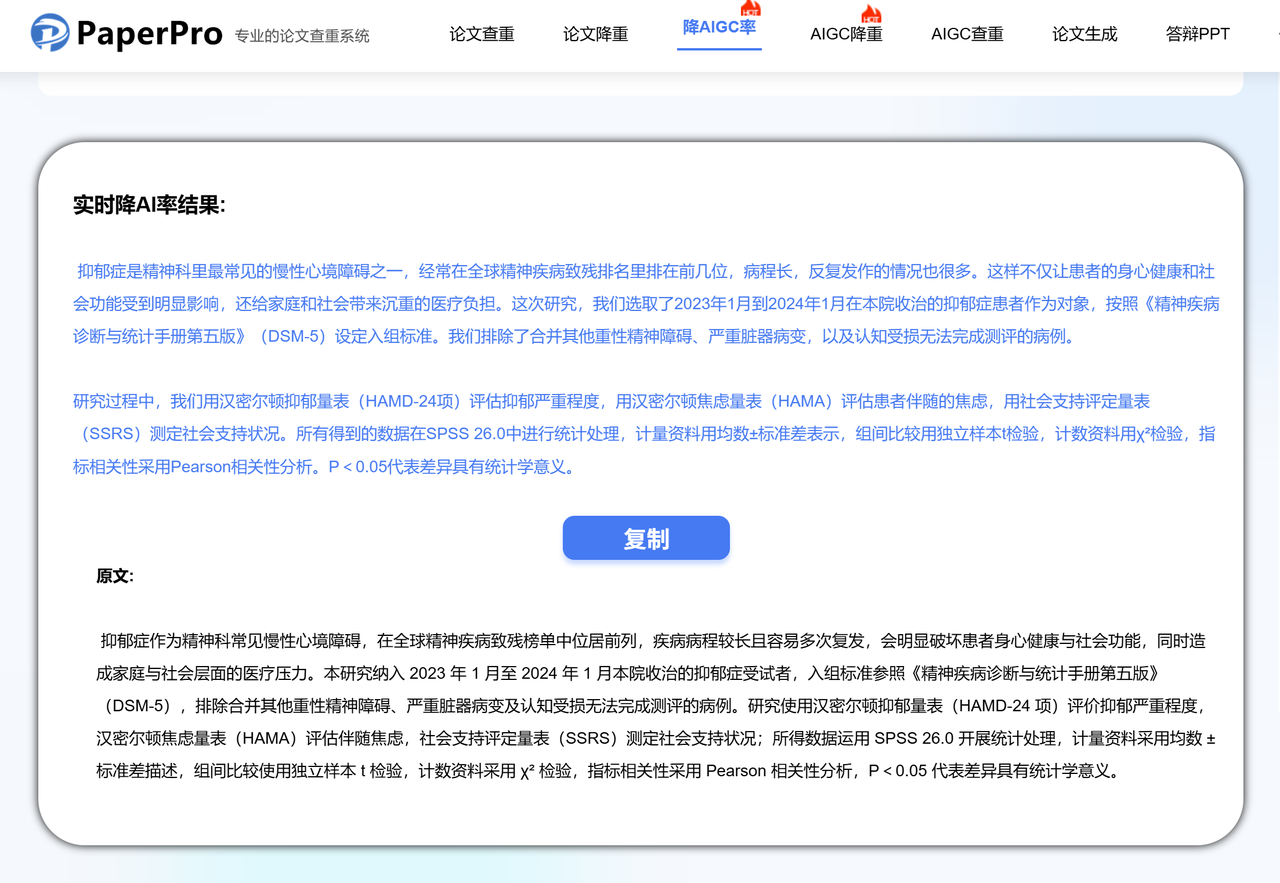
Task: Click the result paragraph starting with 抑郁症是精神科里
Action: (x=646, y=304)
